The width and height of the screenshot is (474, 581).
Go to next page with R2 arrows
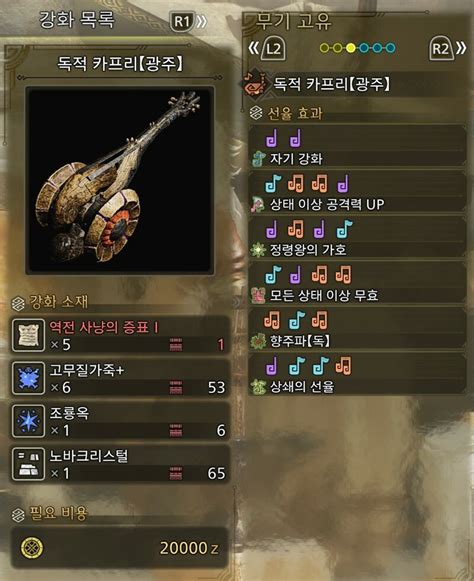pos(448,48)
